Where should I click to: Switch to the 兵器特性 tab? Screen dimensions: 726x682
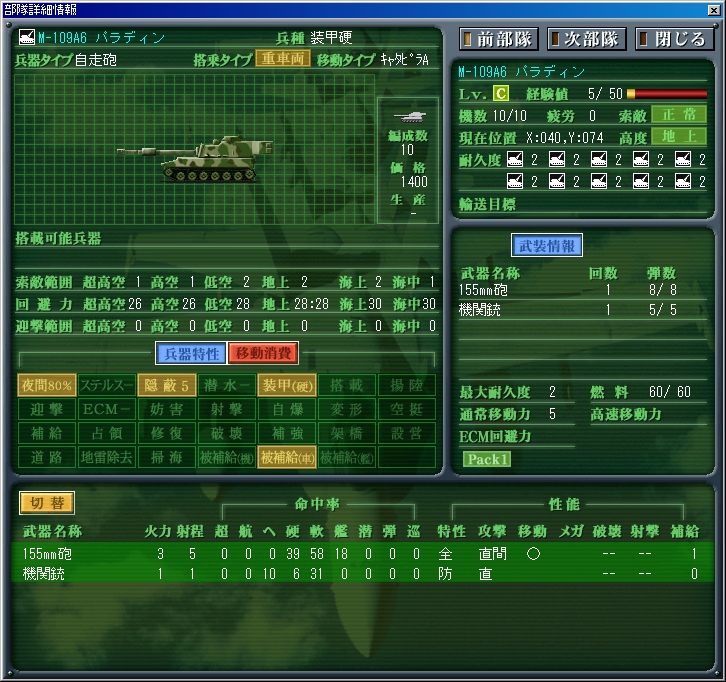pyautogui.click(x=191, y=354)
